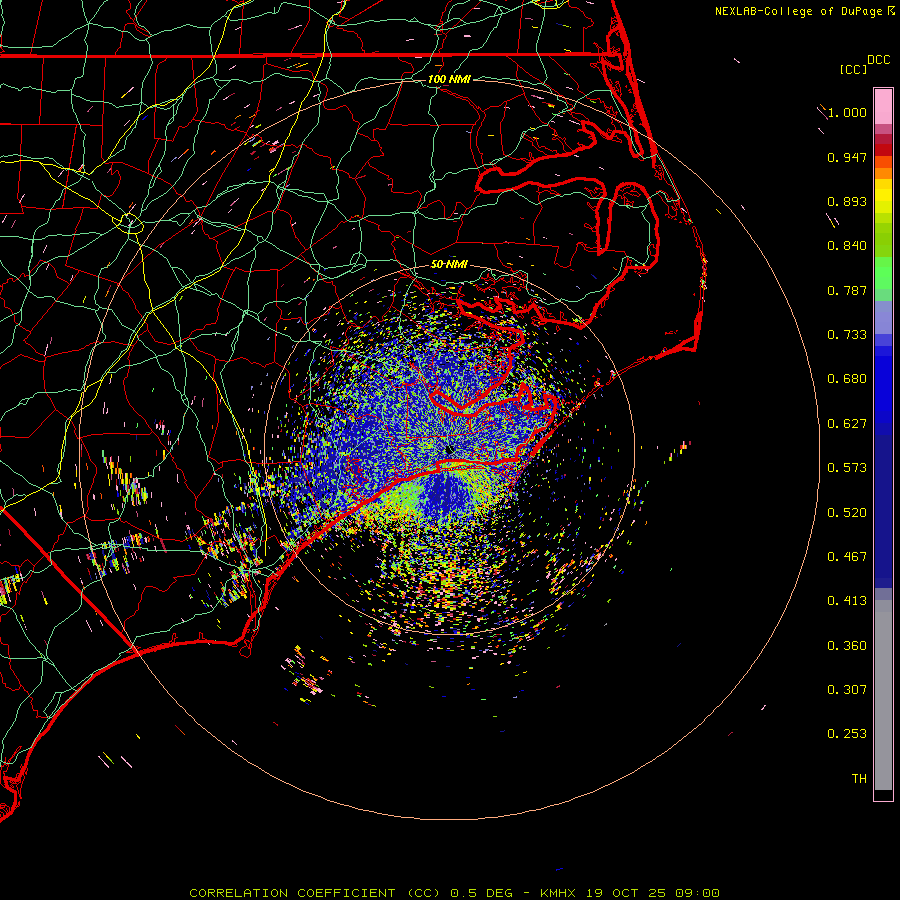Select the 0.413 scale value
The image size is (900, 900).
[x=847, y=601]
